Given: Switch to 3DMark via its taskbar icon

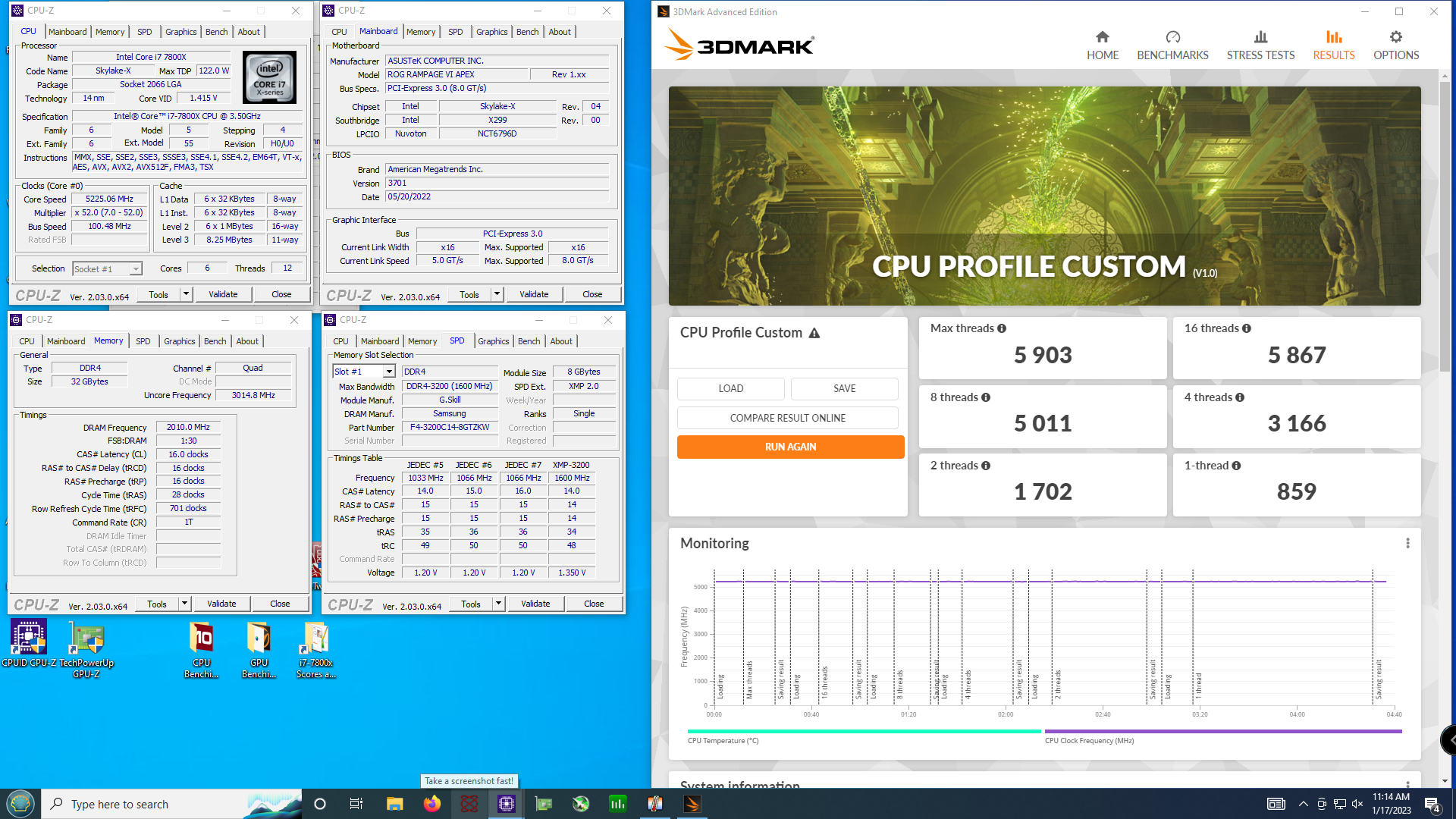Looking at the screenshot, I should point(692,804).
